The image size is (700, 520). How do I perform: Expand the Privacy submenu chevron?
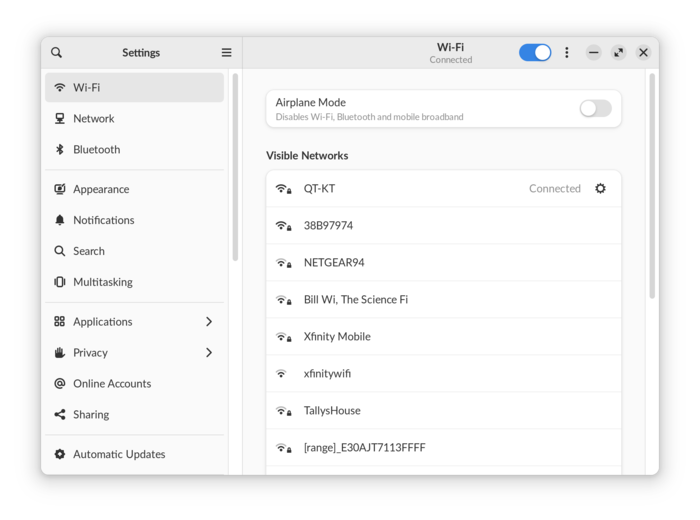[x=209, y=353]
